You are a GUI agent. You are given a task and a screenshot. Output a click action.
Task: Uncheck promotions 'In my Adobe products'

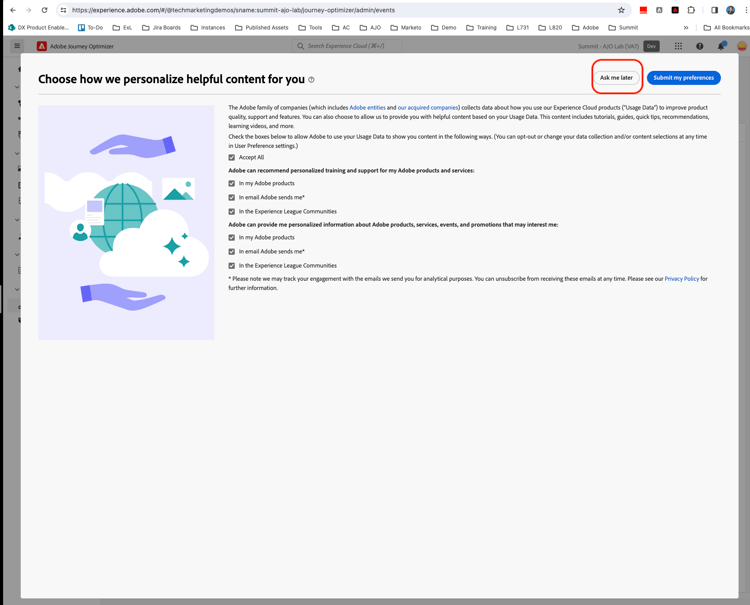pos(232,237)
